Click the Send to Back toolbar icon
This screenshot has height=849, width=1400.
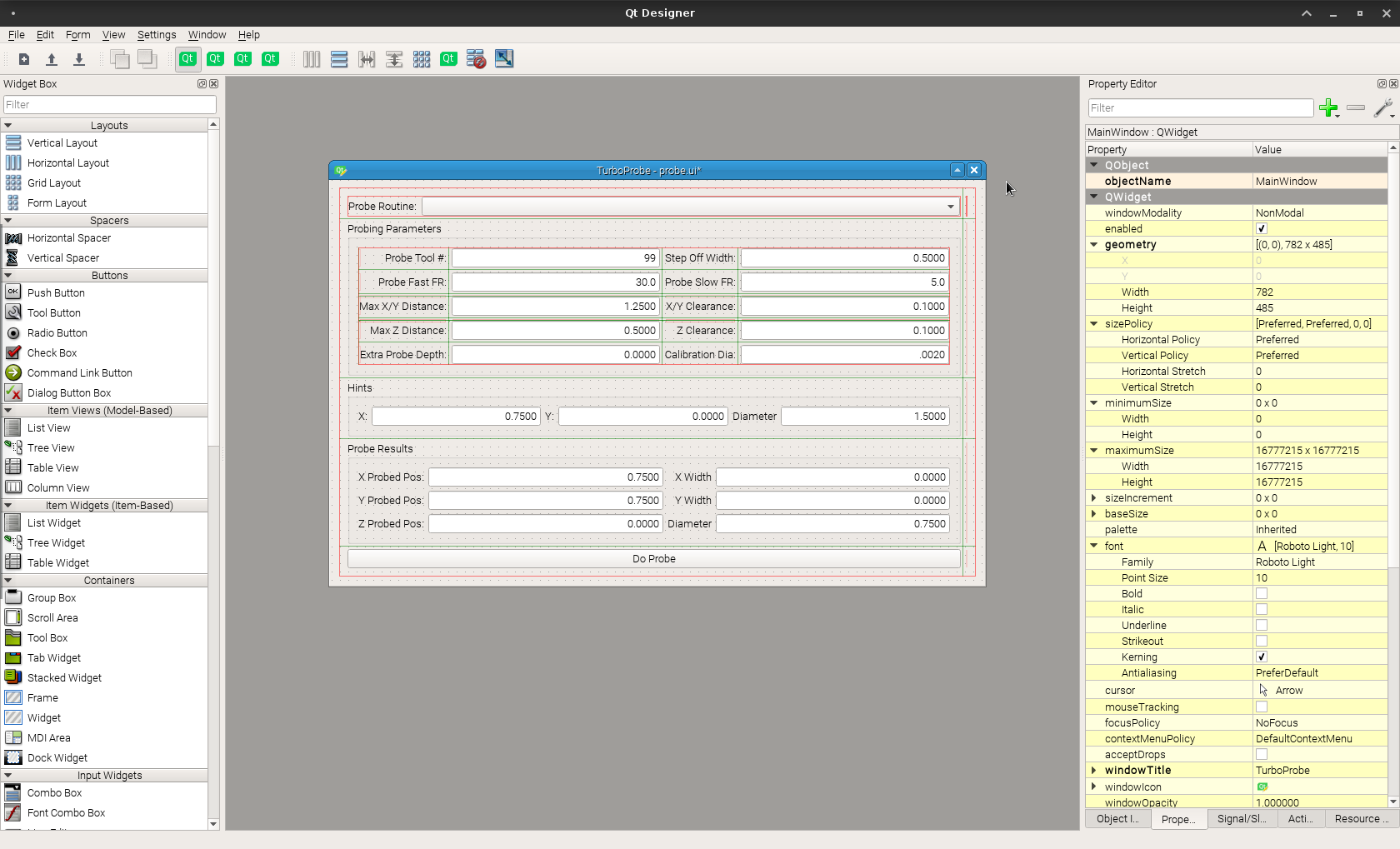tap(120, 59)
